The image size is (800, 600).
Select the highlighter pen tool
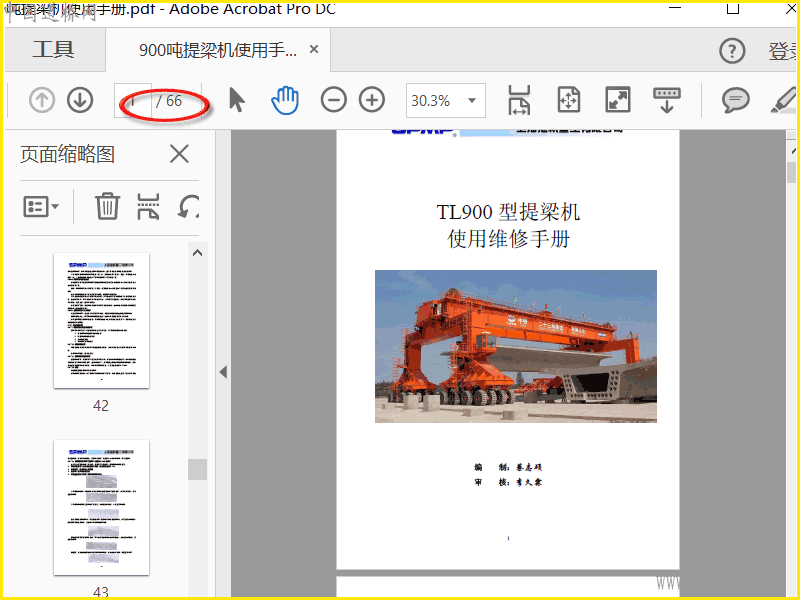click(784, 100)
